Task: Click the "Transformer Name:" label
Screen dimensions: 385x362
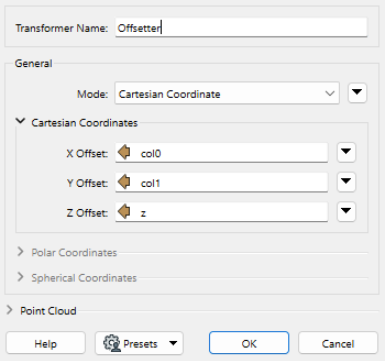Action: 62,28
